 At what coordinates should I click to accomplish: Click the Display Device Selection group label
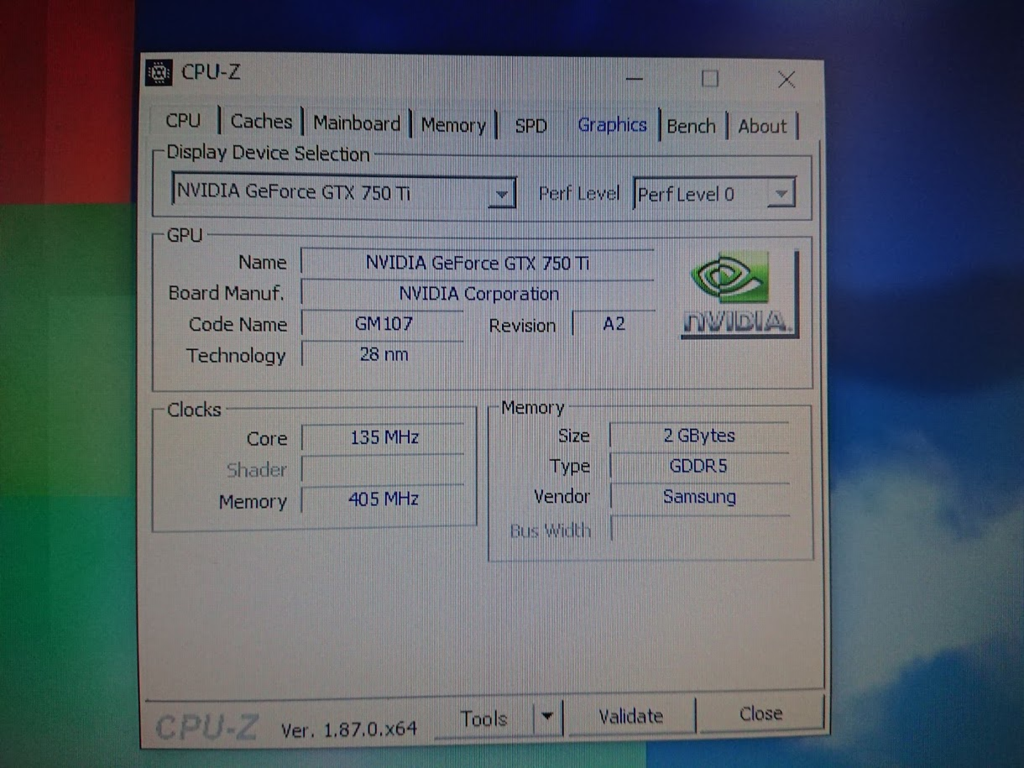(268, 153)
